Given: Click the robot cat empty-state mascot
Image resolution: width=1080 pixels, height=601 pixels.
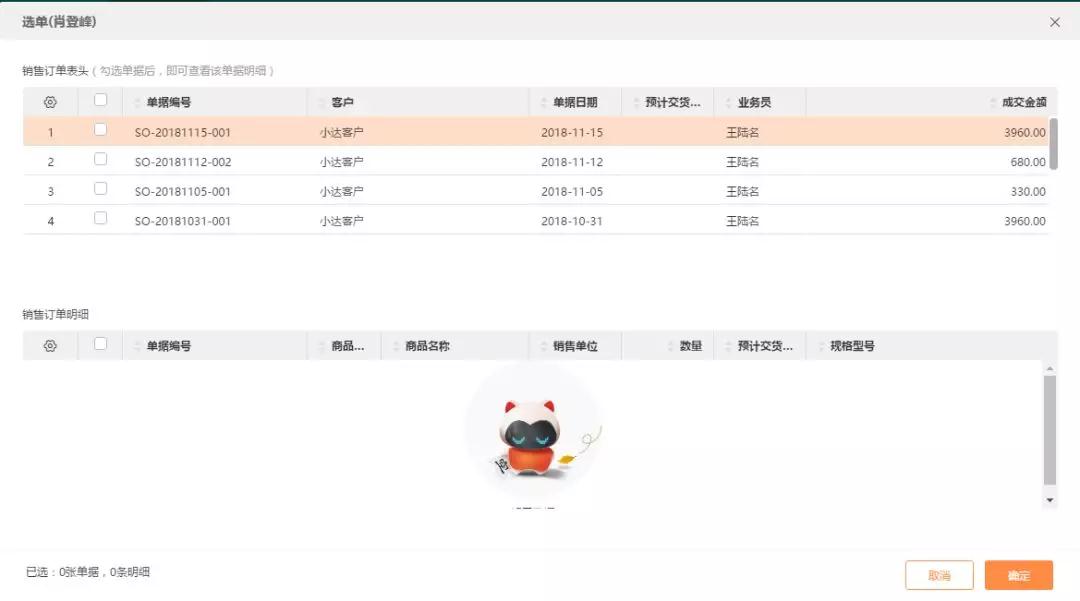Looking at the screenshot, I should (530, 437).
